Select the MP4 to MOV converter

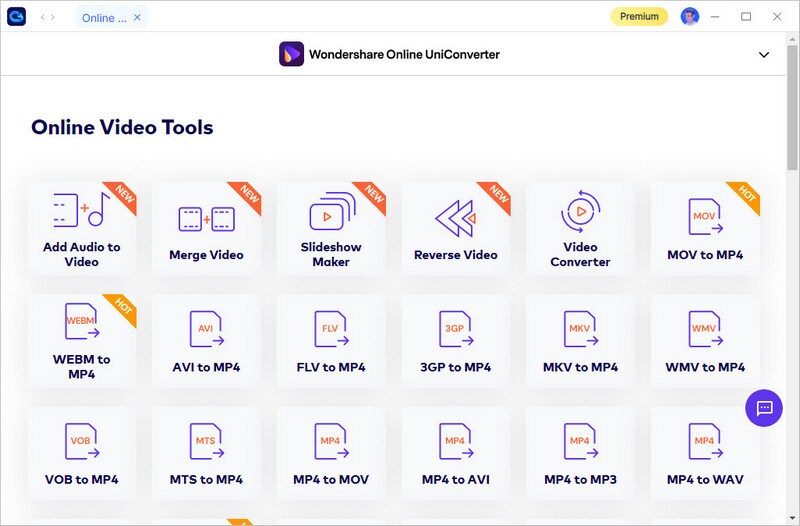click(x=331, y=453)
